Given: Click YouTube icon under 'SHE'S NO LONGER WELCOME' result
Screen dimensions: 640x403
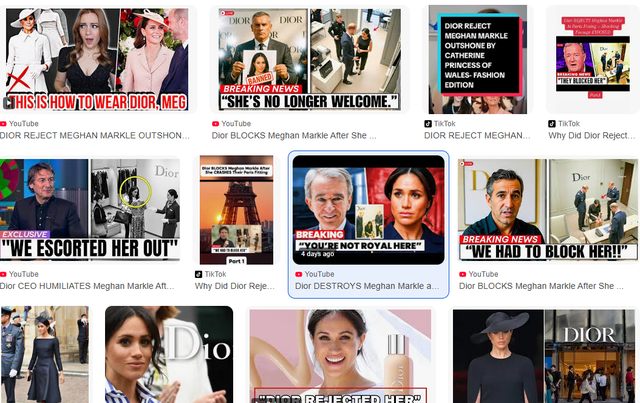Looking at the screenshot, I should tap(215, 123).
